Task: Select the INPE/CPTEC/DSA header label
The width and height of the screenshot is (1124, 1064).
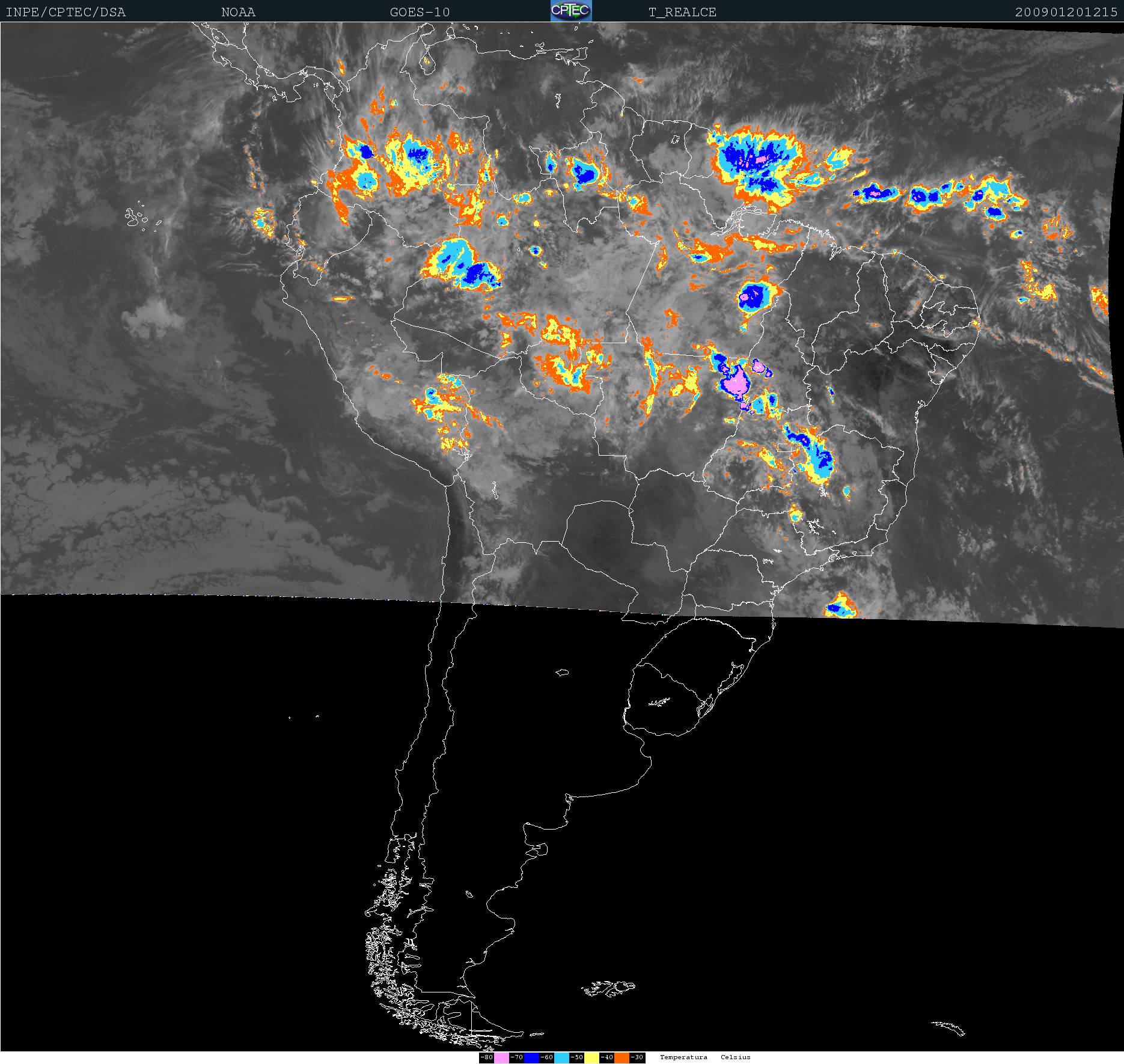Action: point(66,12)
